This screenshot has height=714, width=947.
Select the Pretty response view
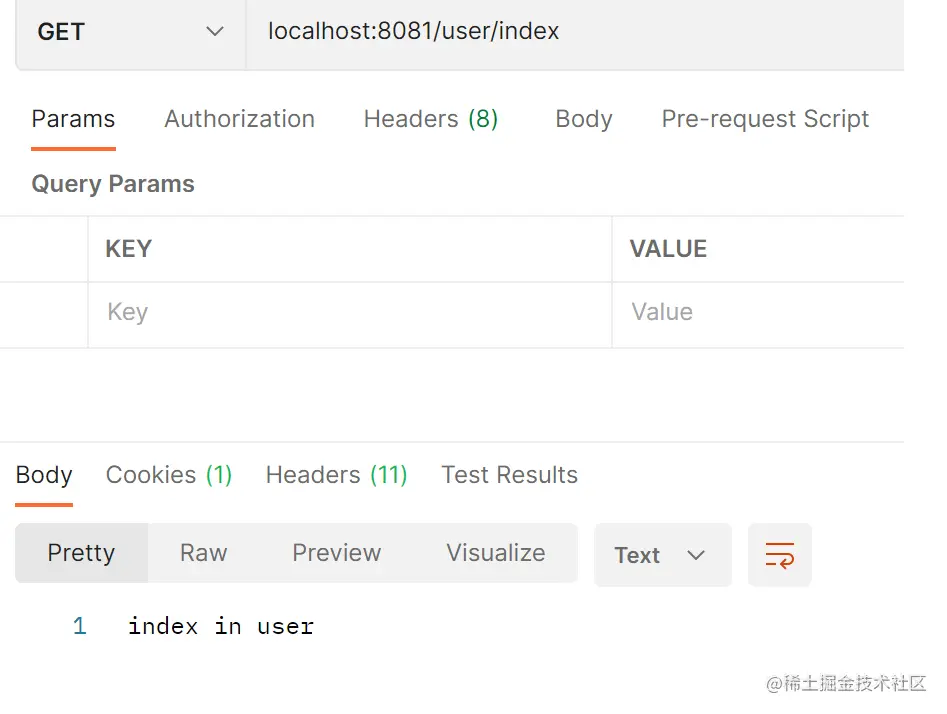[82, 553]
